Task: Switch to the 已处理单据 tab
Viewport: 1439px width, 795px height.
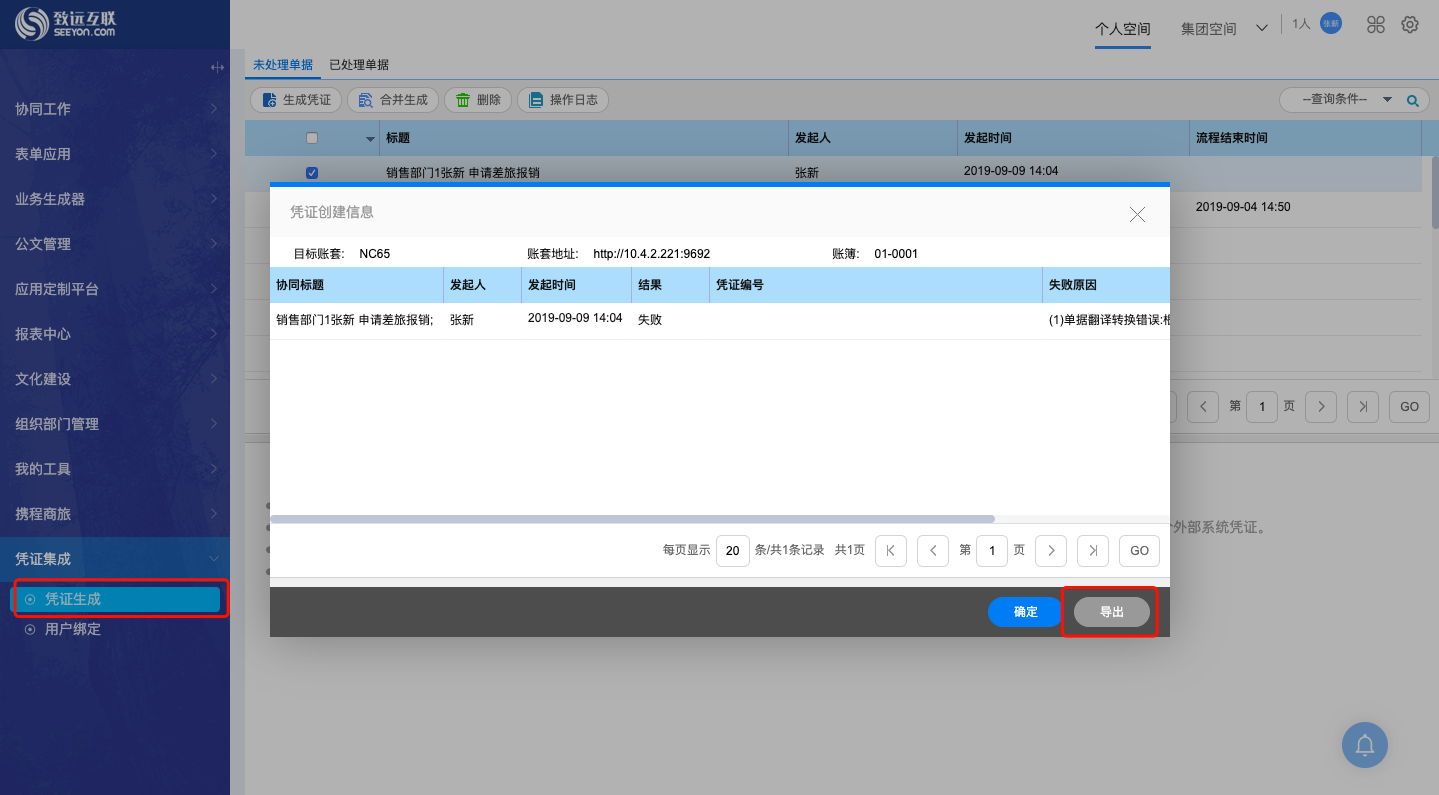Action: (359, 65)
